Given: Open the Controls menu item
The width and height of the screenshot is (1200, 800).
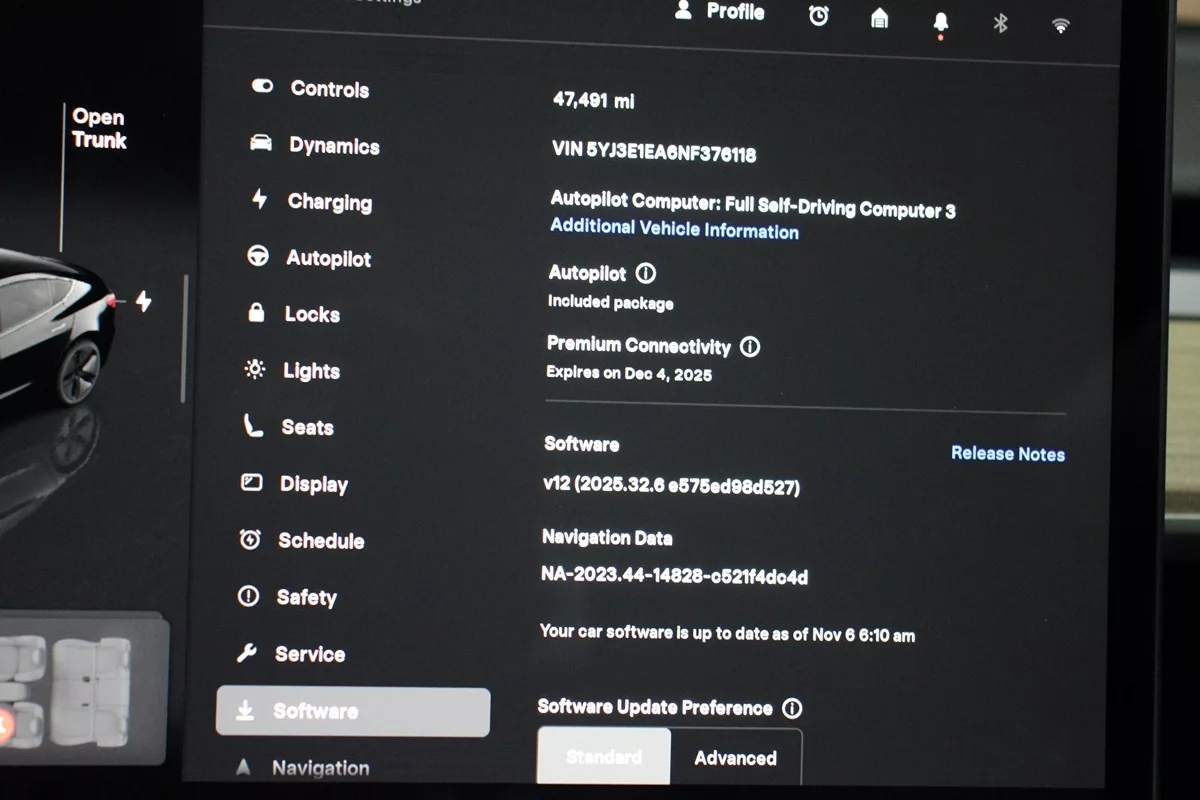Looking at the screenshot, I should point(329,89).
